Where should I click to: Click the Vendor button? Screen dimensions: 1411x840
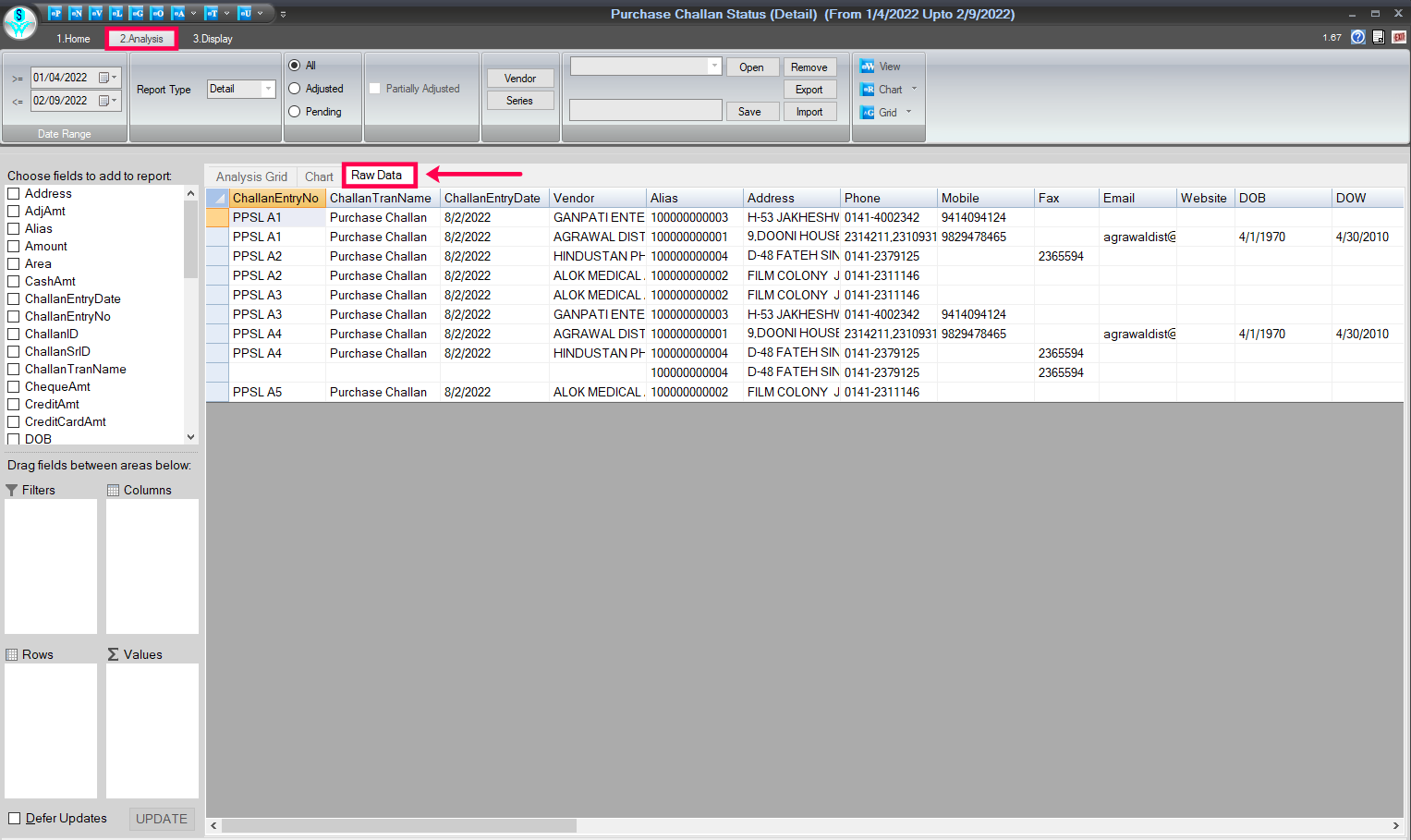click(519, 79)
